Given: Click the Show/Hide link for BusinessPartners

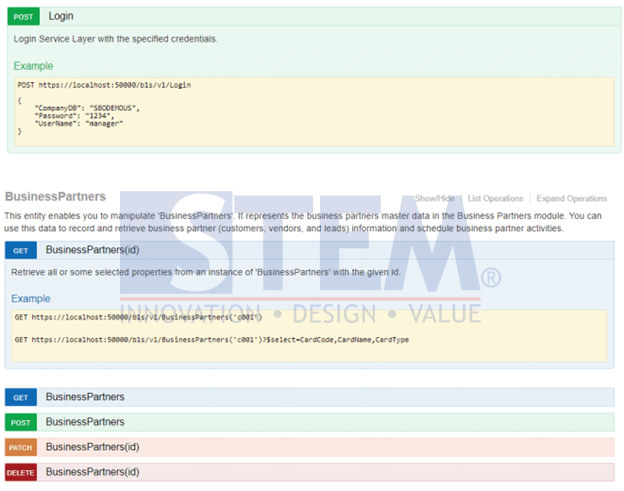Looking at the screenshot, I should pos(435,198).
